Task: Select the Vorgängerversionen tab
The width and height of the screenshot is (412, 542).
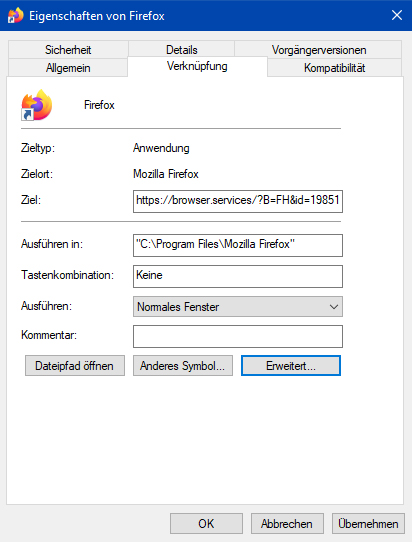Action: pos(318,50)
